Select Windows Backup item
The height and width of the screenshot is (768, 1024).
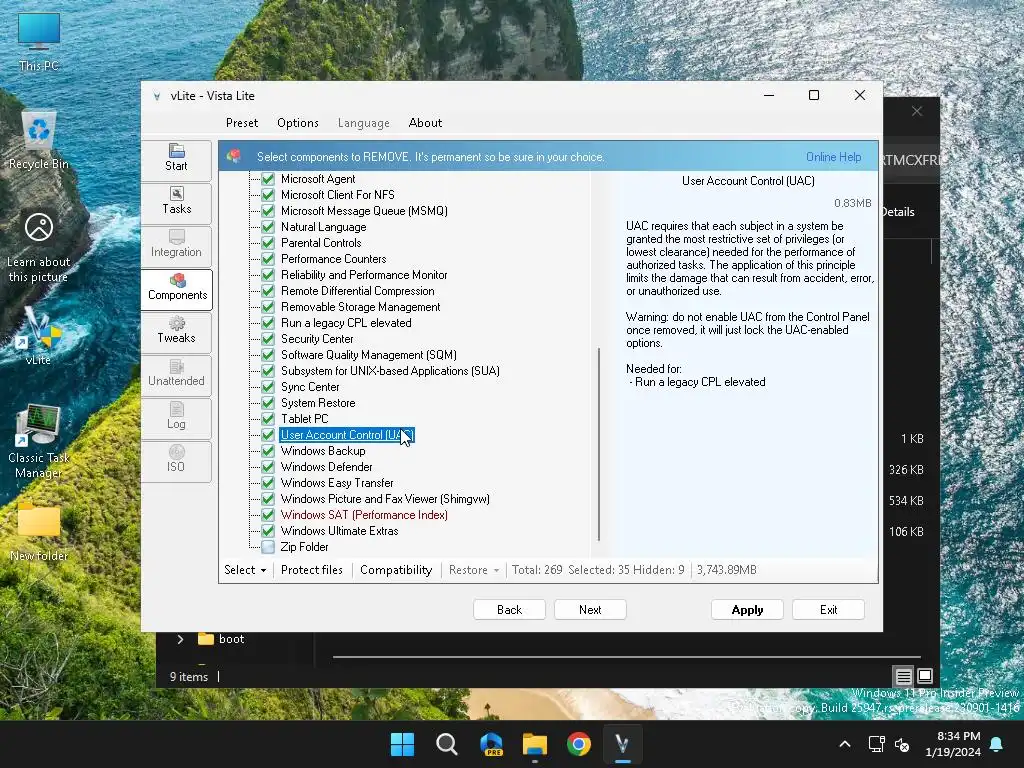click(323, 451)
